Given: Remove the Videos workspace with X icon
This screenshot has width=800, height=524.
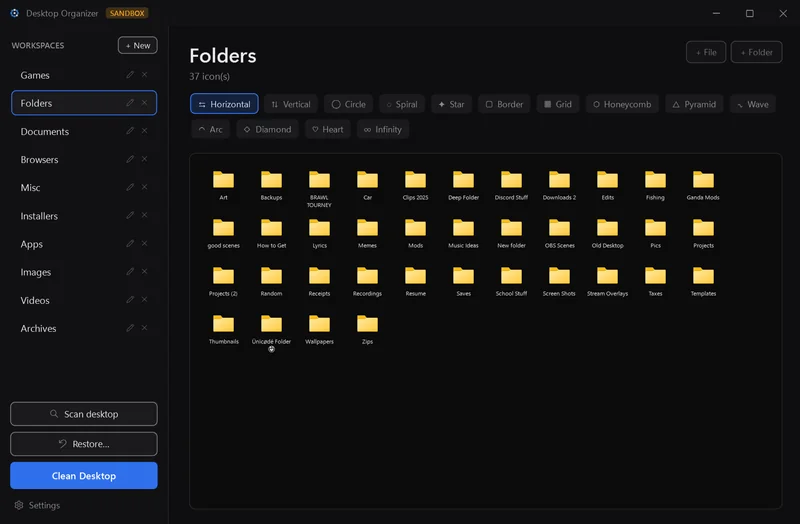Looking at the screenshot, I should point(144,300).
